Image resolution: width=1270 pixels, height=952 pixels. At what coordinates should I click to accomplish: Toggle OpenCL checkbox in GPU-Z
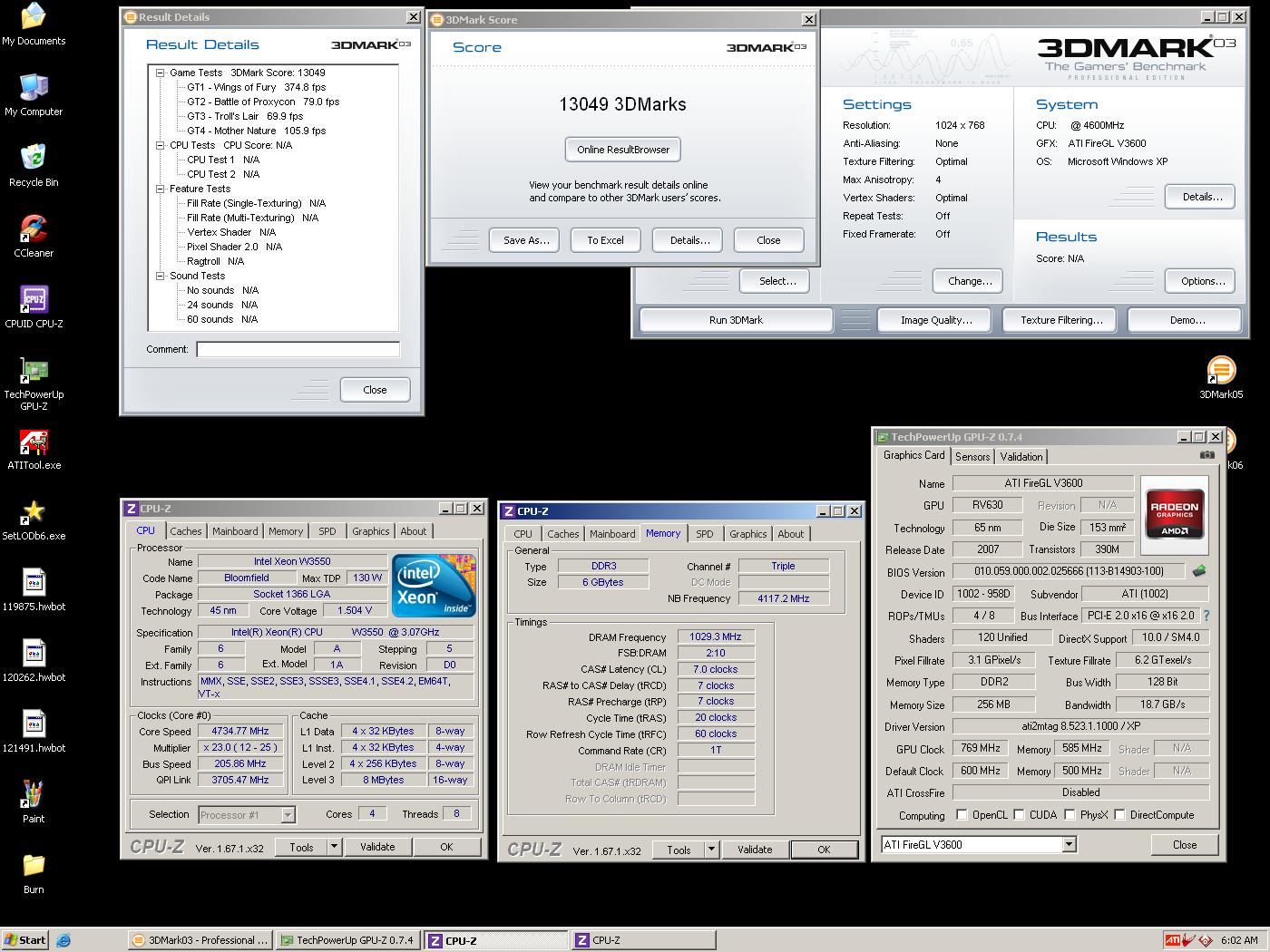point(962,814)
